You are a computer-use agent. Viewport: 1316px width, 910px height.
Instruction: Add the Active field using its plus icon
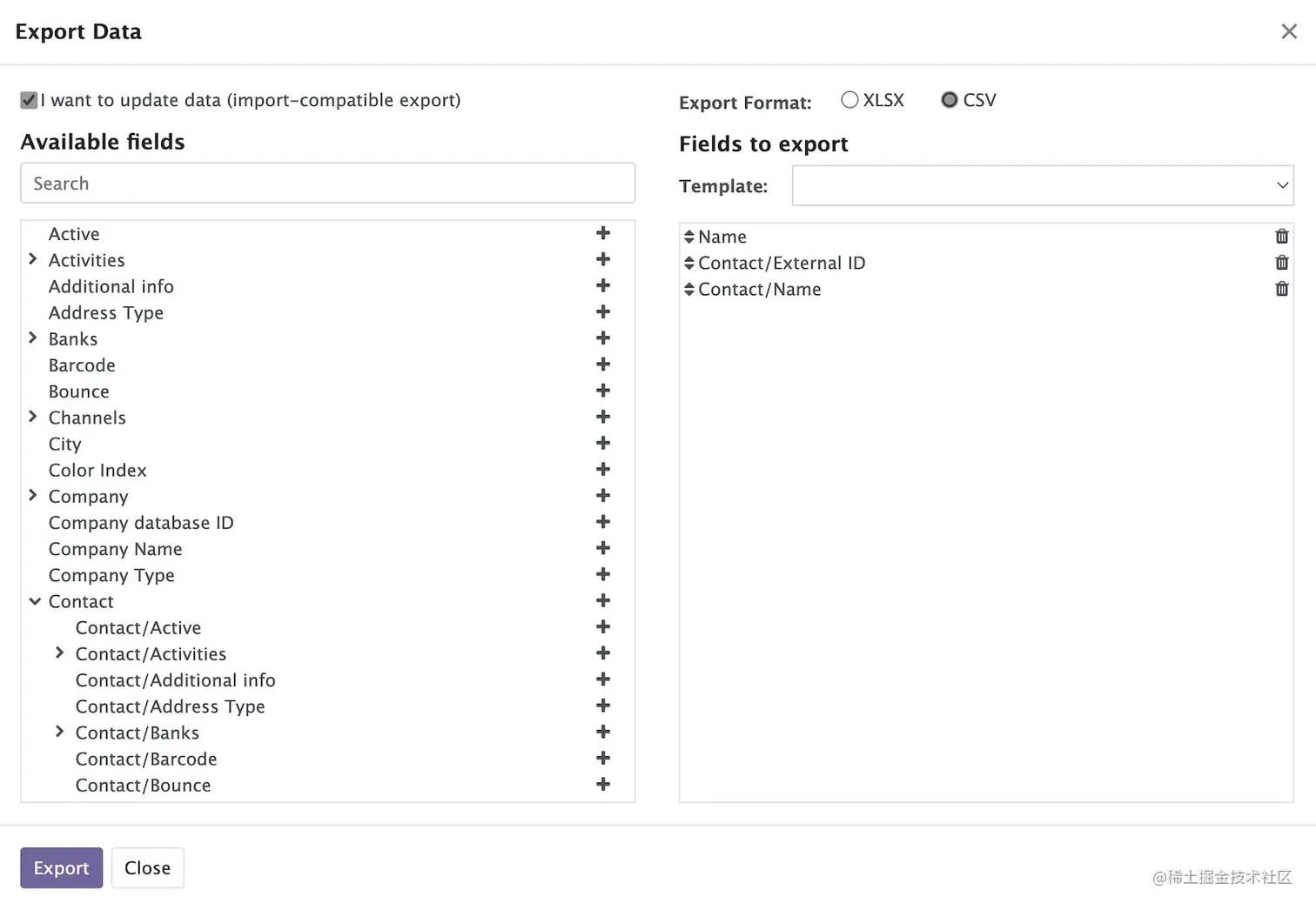coord(603,233)
